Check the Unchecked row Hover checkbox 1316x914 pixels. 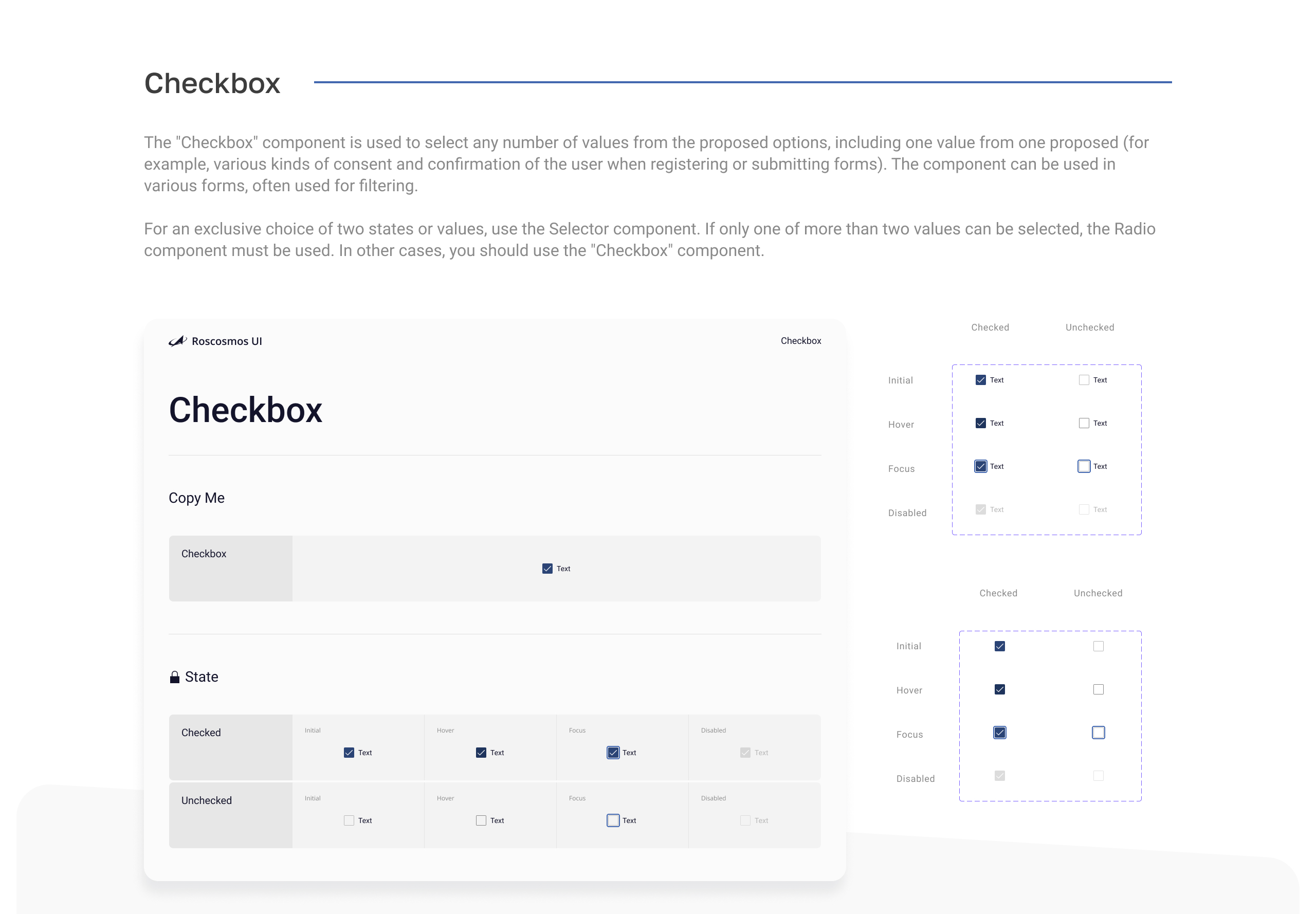point(481,820)
